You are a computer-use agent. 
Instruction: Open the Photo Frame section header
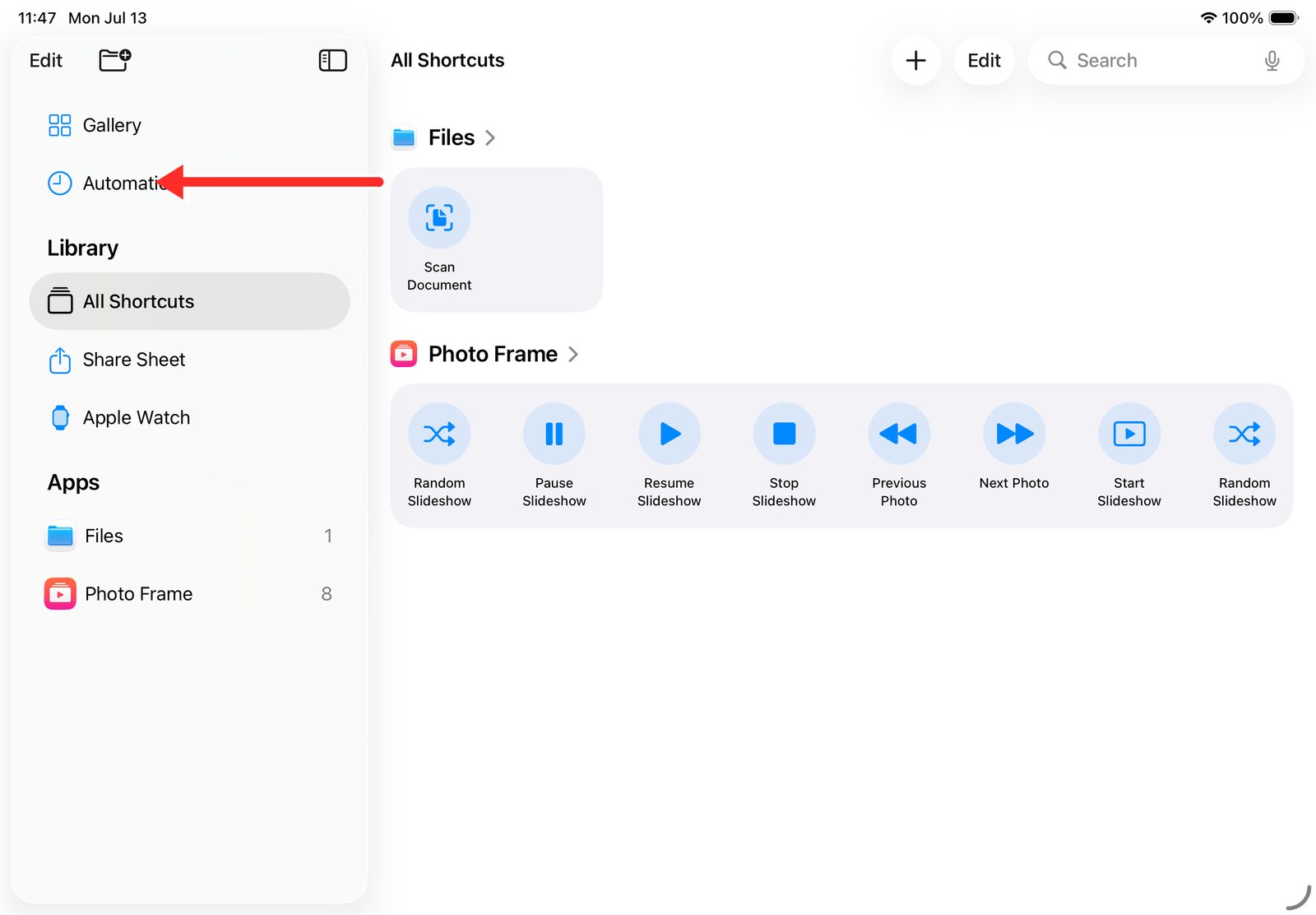485,354
